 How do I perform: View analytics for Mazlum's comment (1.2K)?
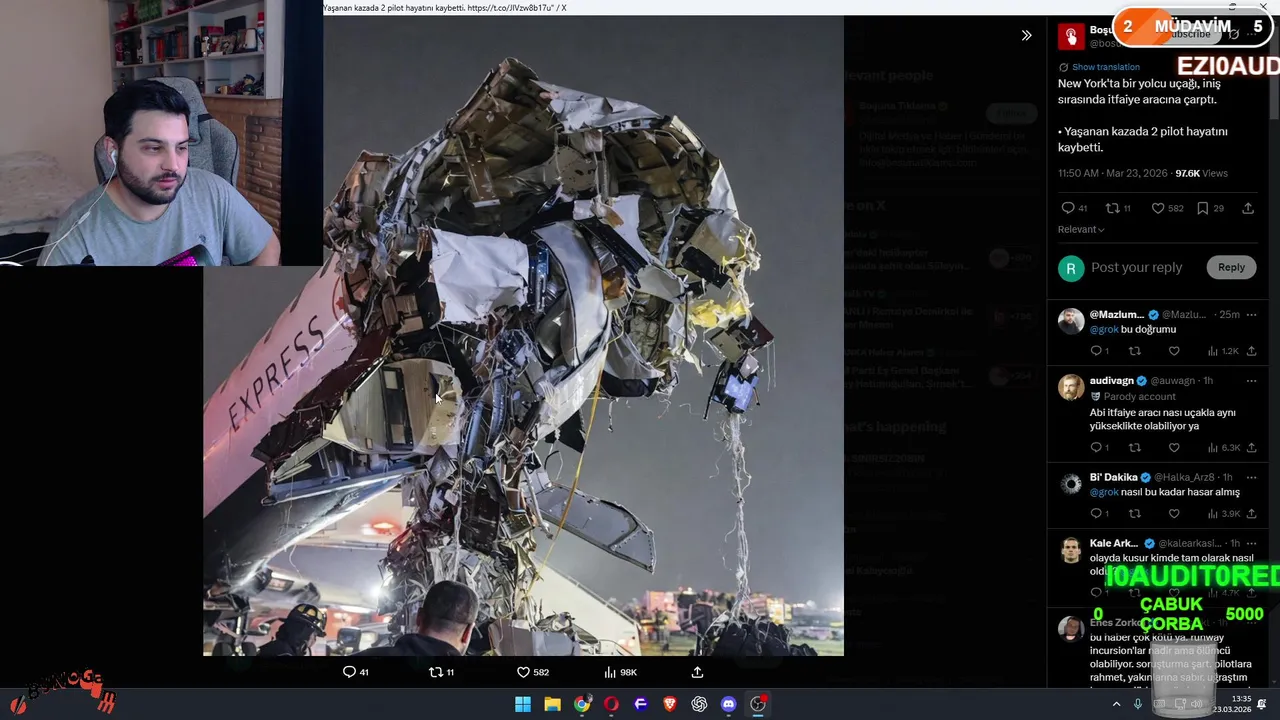(1222, 351)
